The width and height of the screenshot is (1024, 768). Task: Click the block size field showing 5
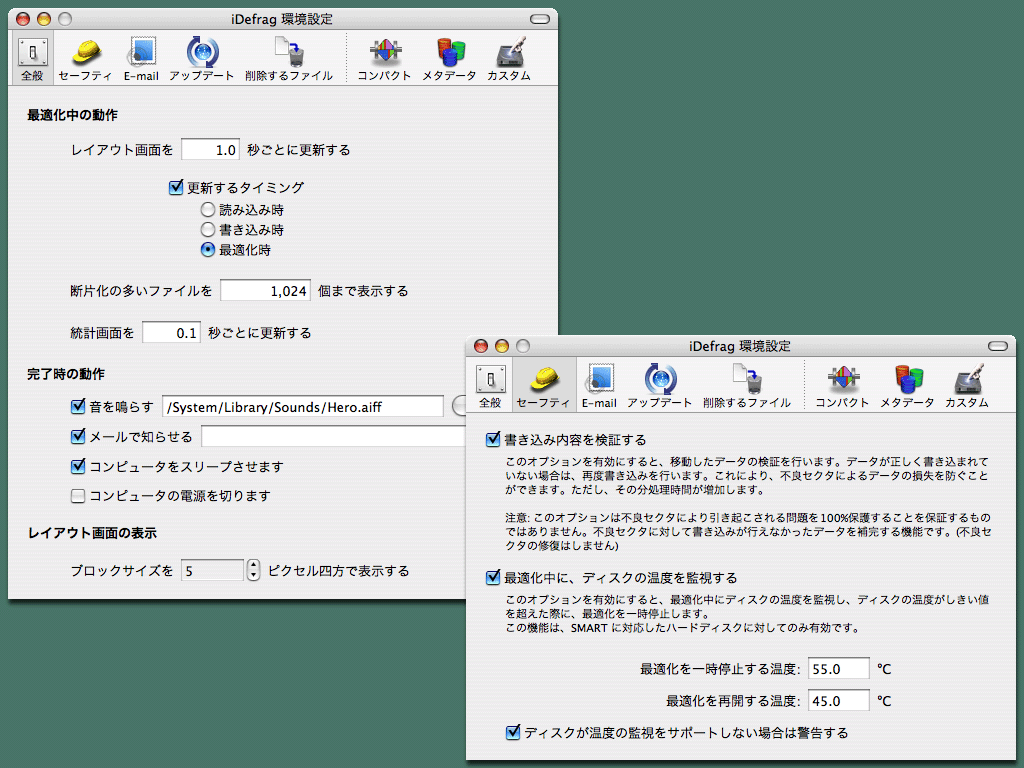(x=212, y=570)
